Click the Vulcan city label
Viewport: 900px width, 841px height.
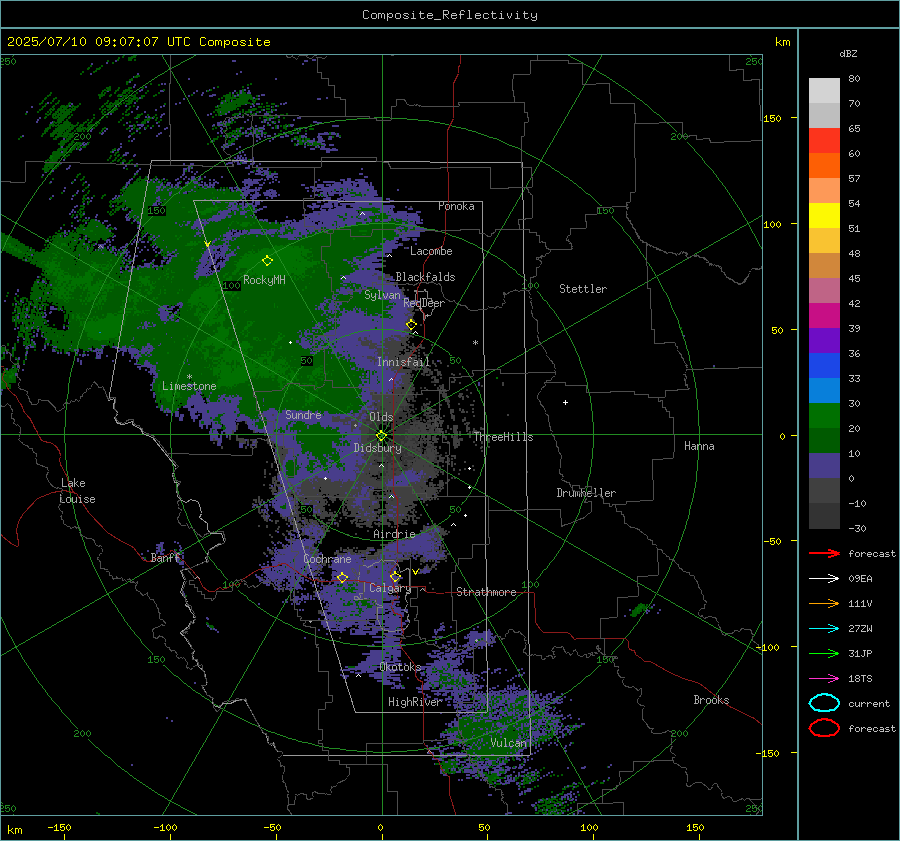[x=509, y=743]
